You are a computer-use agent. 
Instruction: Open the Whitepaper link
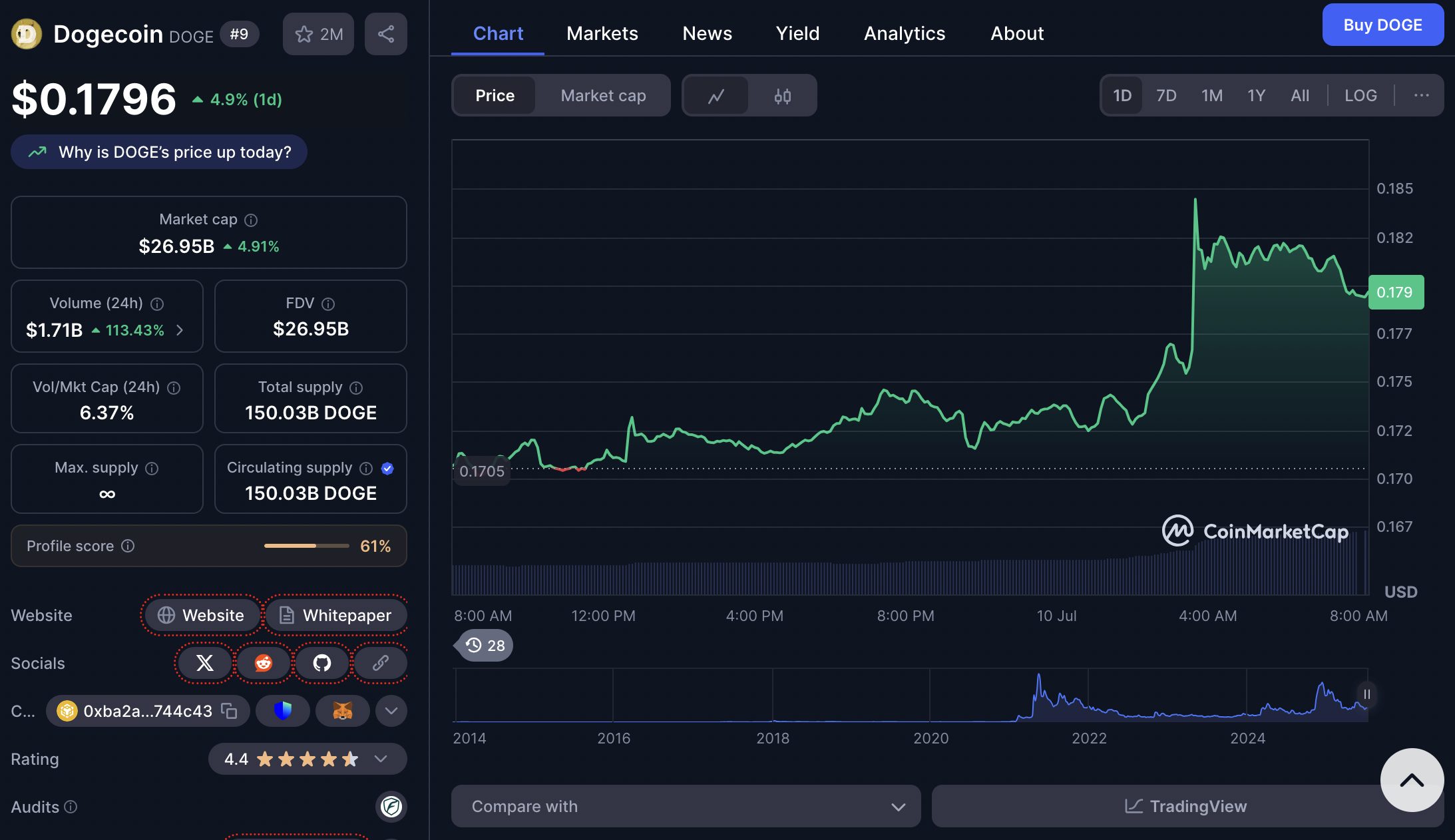coord(336,615)
